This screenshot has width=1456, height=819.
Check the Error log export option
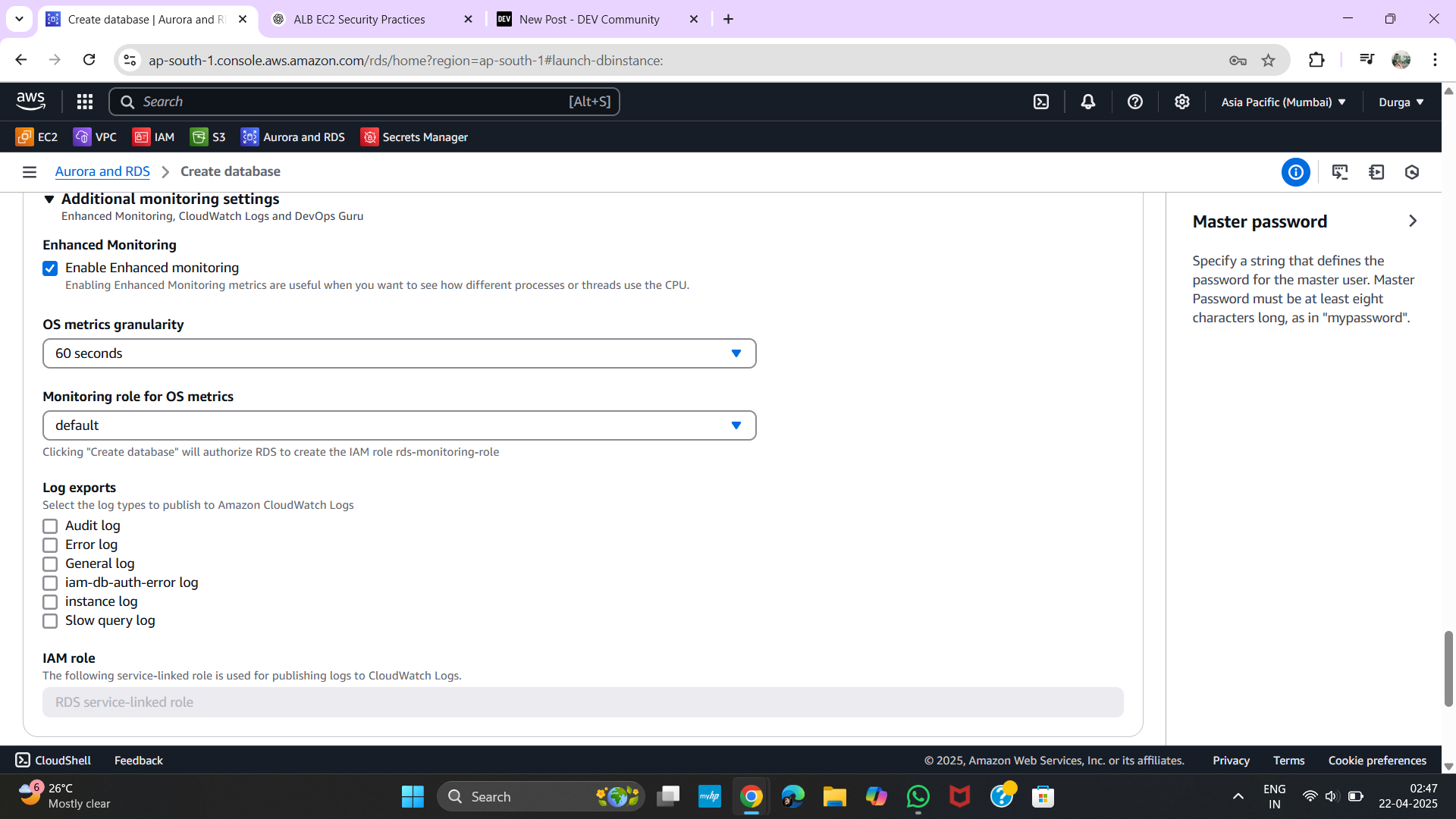pos(50,545)
